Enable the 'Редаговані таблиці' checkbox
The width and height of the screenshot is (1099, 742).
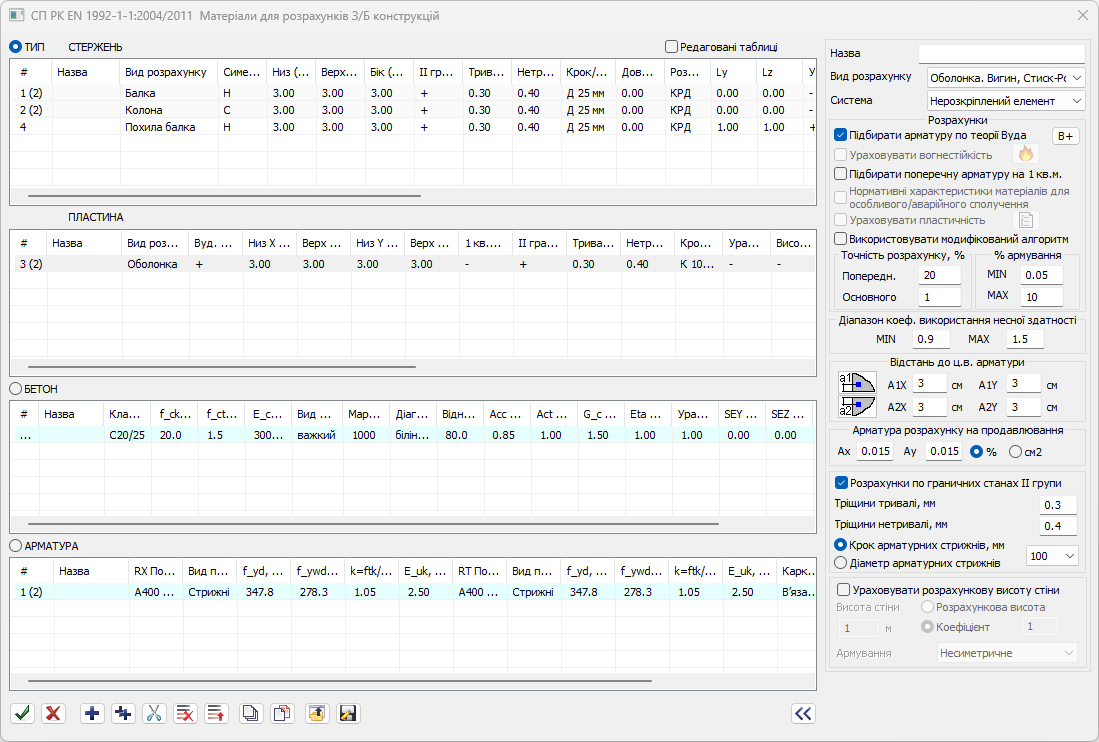click(671, 46)
